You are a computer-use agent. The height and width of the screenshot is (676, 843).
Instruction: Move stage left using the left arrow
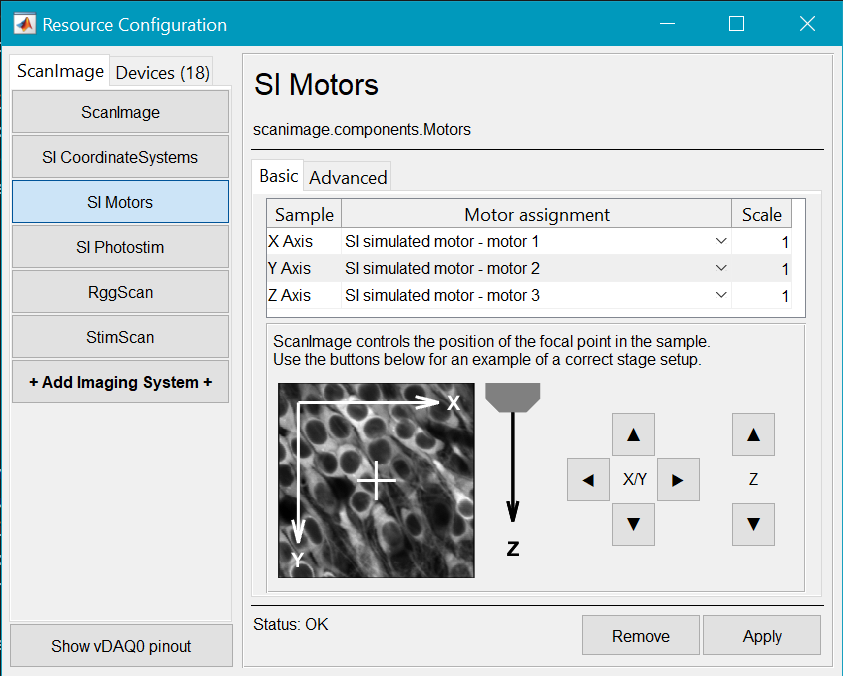588,479
